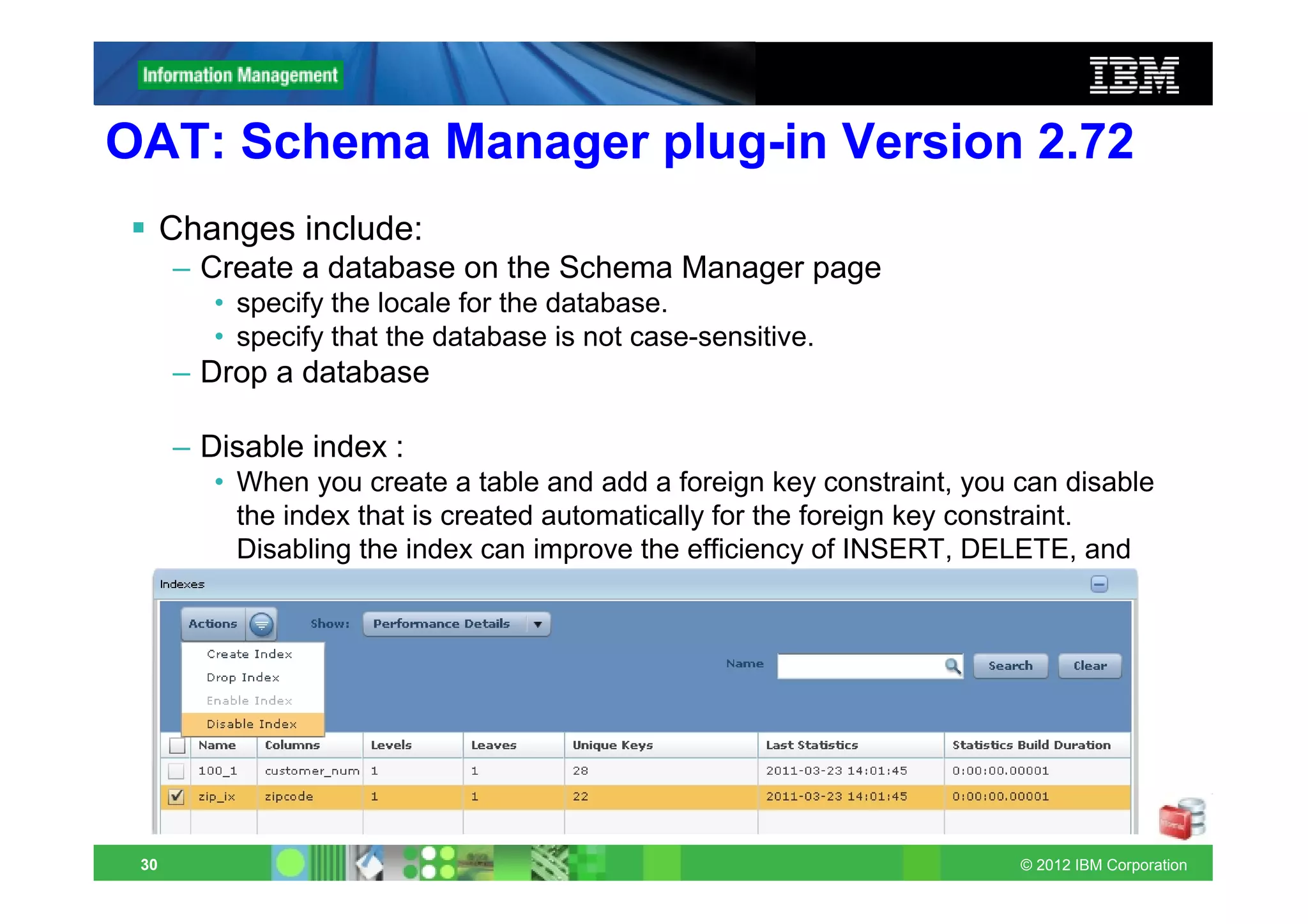The image size is (1308, 924).
Task: Click the Information Management header label
Action: [240, 75]
